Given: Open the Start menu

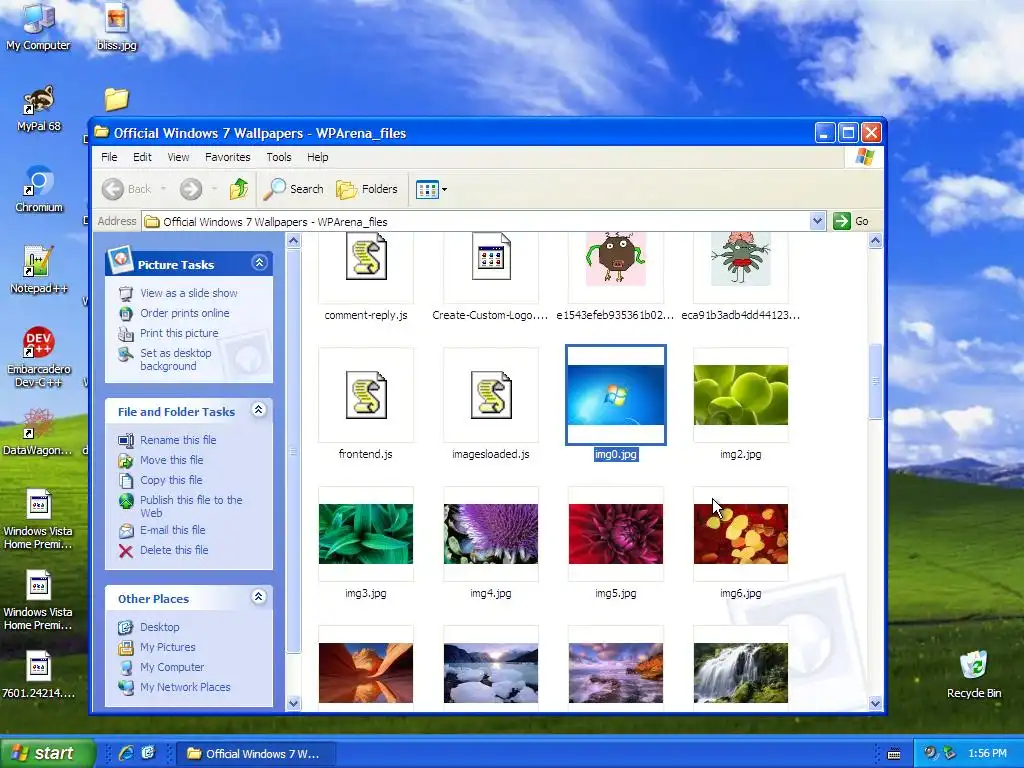Looking at the screenshot, I should point(47,753).
